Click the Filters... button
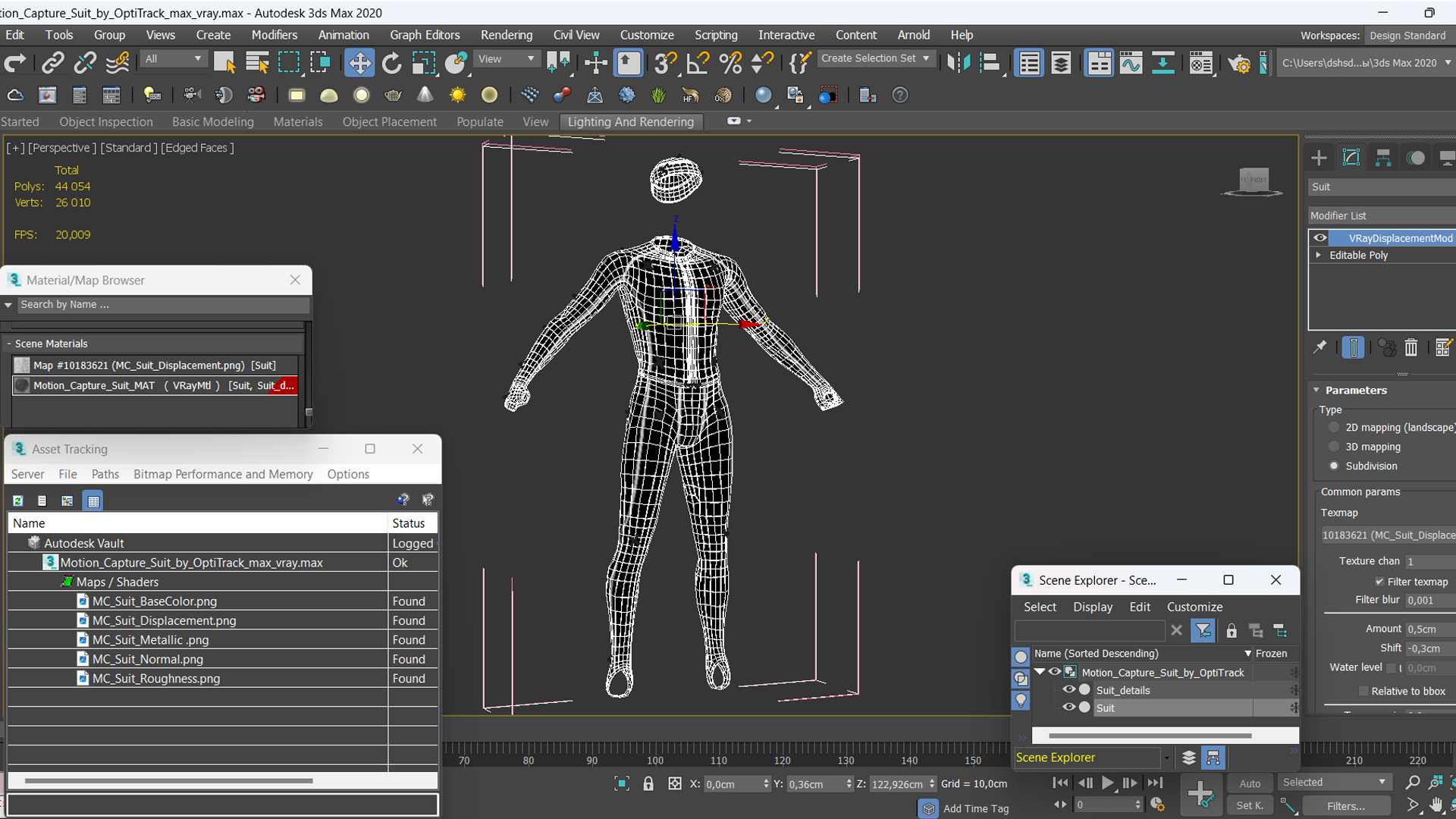The image size is (1456, 819). pos(1346,806)
